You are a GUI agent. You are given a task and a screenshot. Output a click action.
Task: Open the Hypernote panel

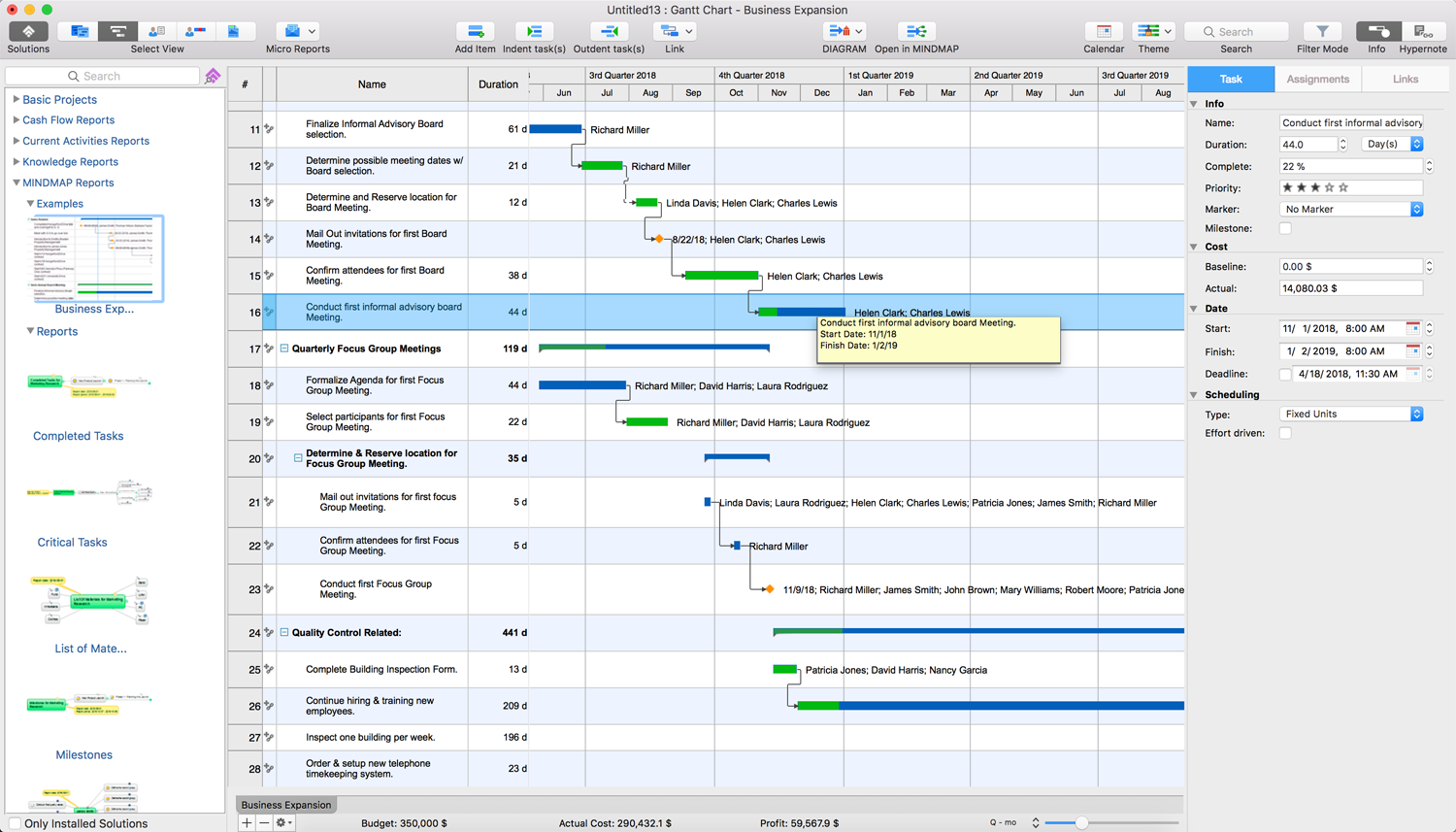[x=1422, y=32]
